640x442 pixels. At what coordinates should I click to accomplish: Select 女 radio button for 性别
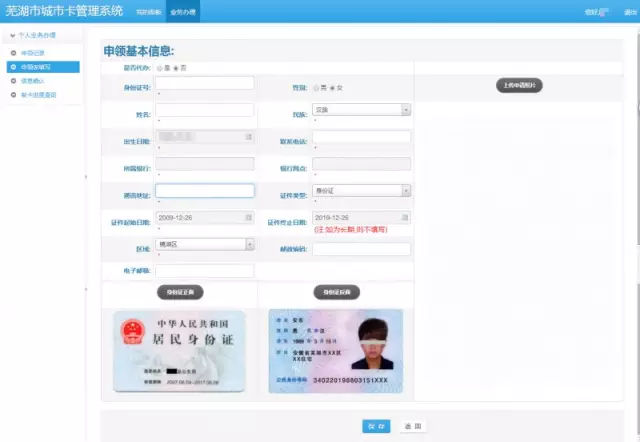[x=333, y=88]
